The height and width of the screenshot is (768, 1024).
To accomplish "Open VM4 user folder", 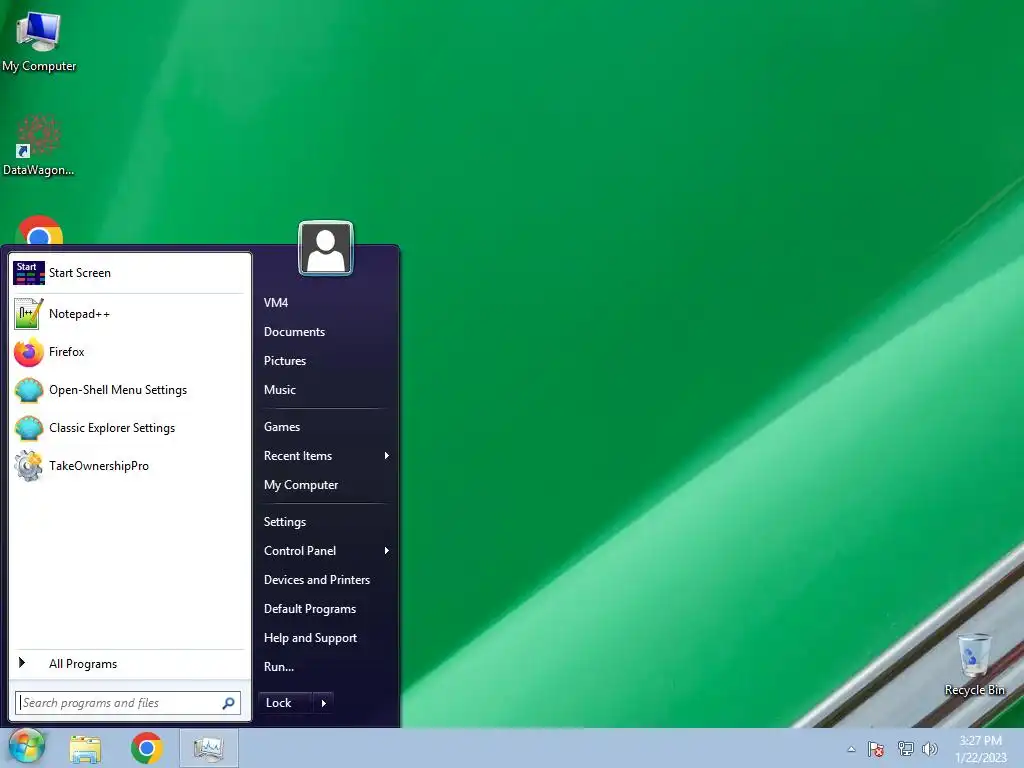I will 276,303.
